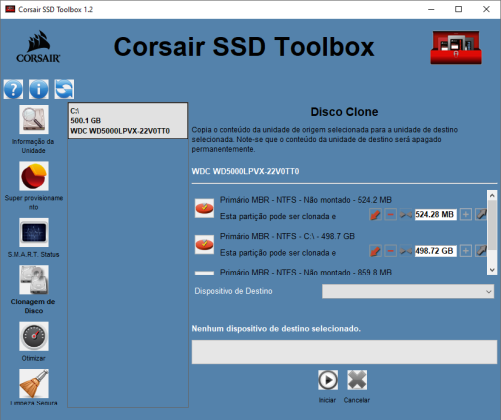Click the Iniciar play button
This screenshot has height=420, width=501.
(x=328, y=380)
